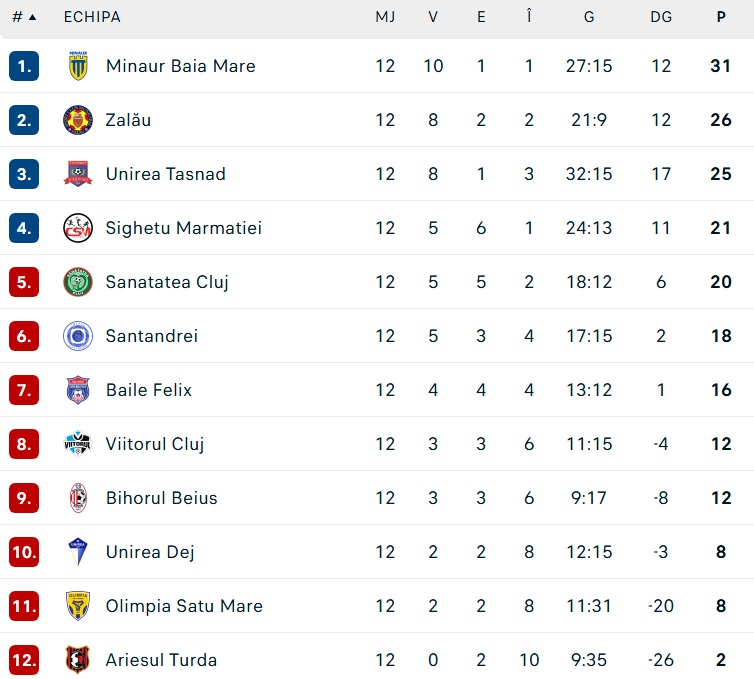Viewport: 754px width, 679px height.
Task: Open the Minaur Baia Mare team link
Action: [x=180, y=66]
